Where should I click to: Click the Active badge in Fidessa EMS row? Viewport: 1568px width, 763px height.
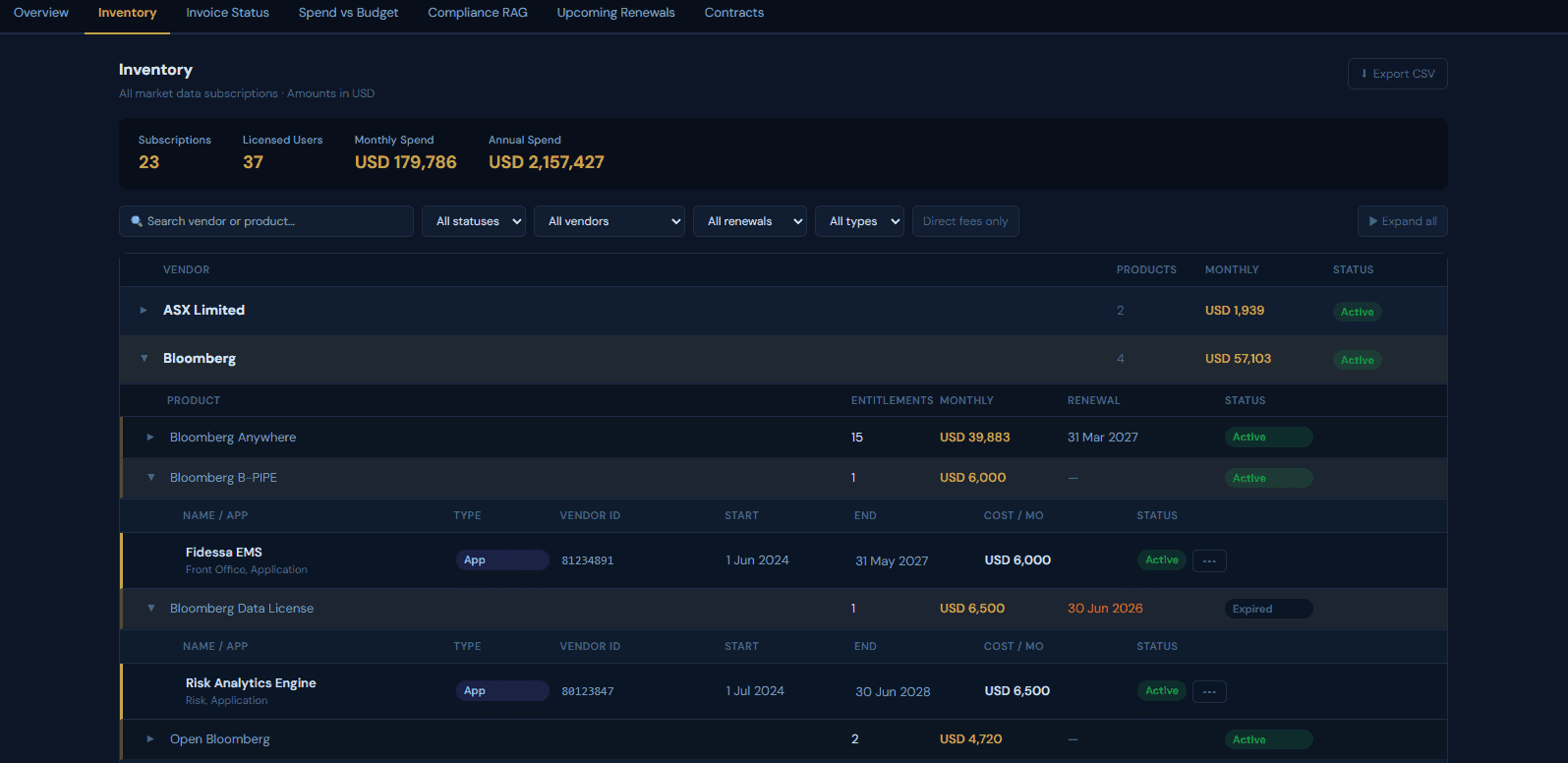point(1162,559)
